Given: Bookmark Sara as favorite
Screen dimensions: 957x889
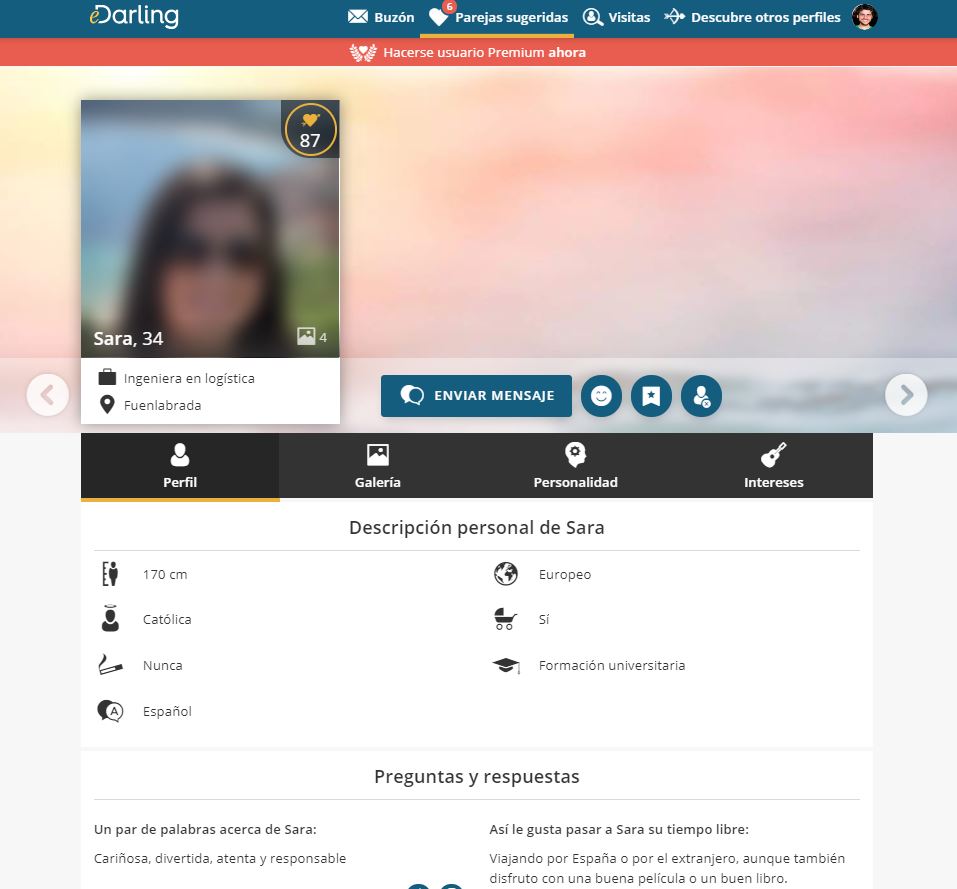Looking at the screenshot, I should pos(651,396).
